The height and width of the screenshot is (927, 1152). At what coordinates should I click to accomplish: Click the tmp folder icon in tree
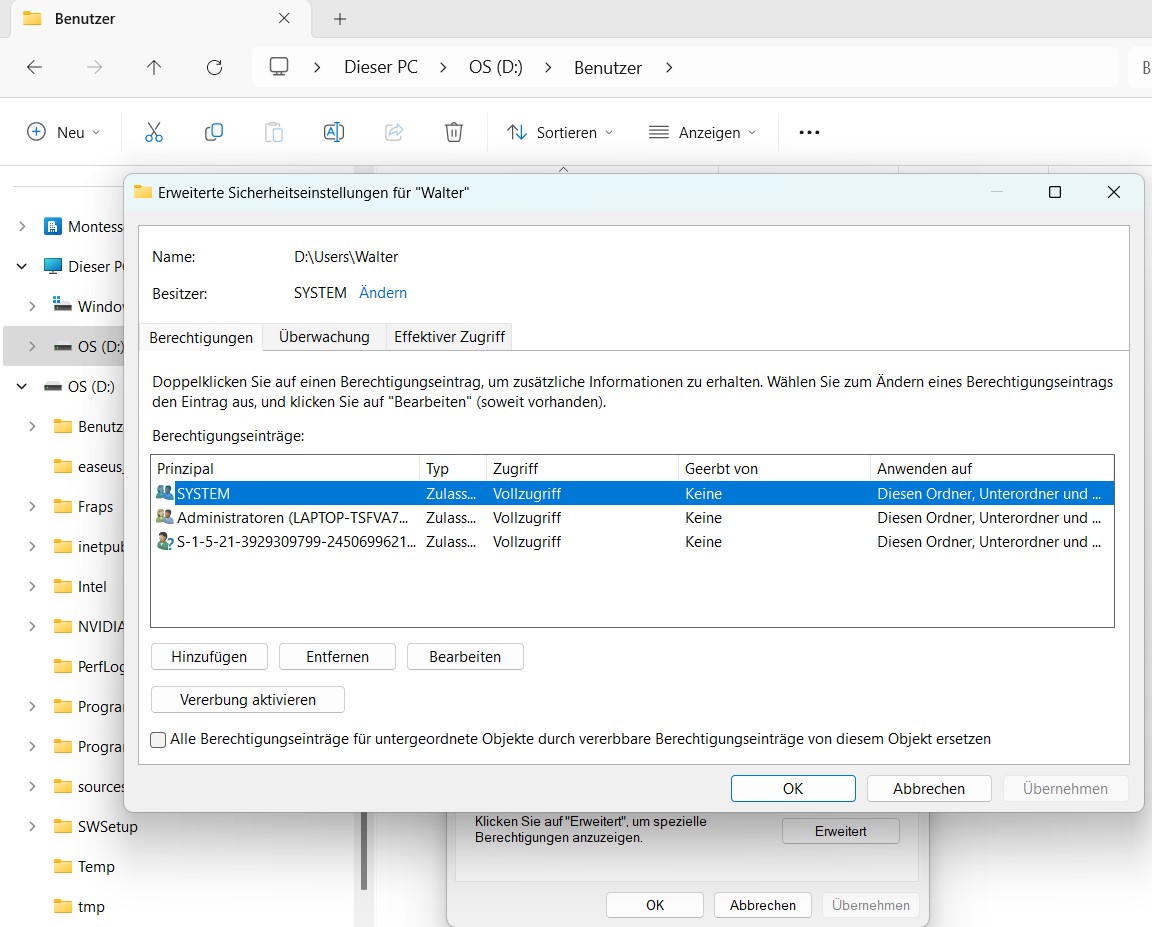click(63, 906)
